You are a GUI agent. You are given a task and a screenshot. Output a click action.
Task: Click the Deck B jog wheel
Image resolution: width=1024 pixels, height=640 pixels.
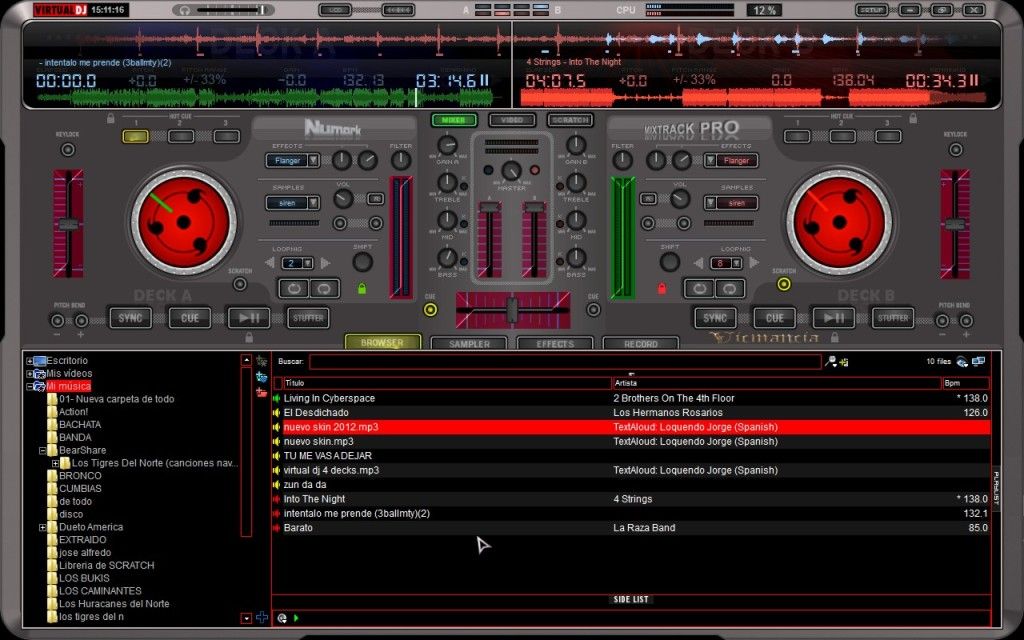(x=839, y=222)
